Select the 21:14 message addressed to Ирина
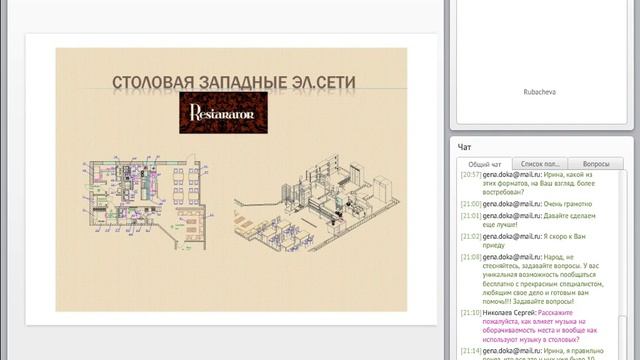Screen dimensions: 640x360 point(533,353)
